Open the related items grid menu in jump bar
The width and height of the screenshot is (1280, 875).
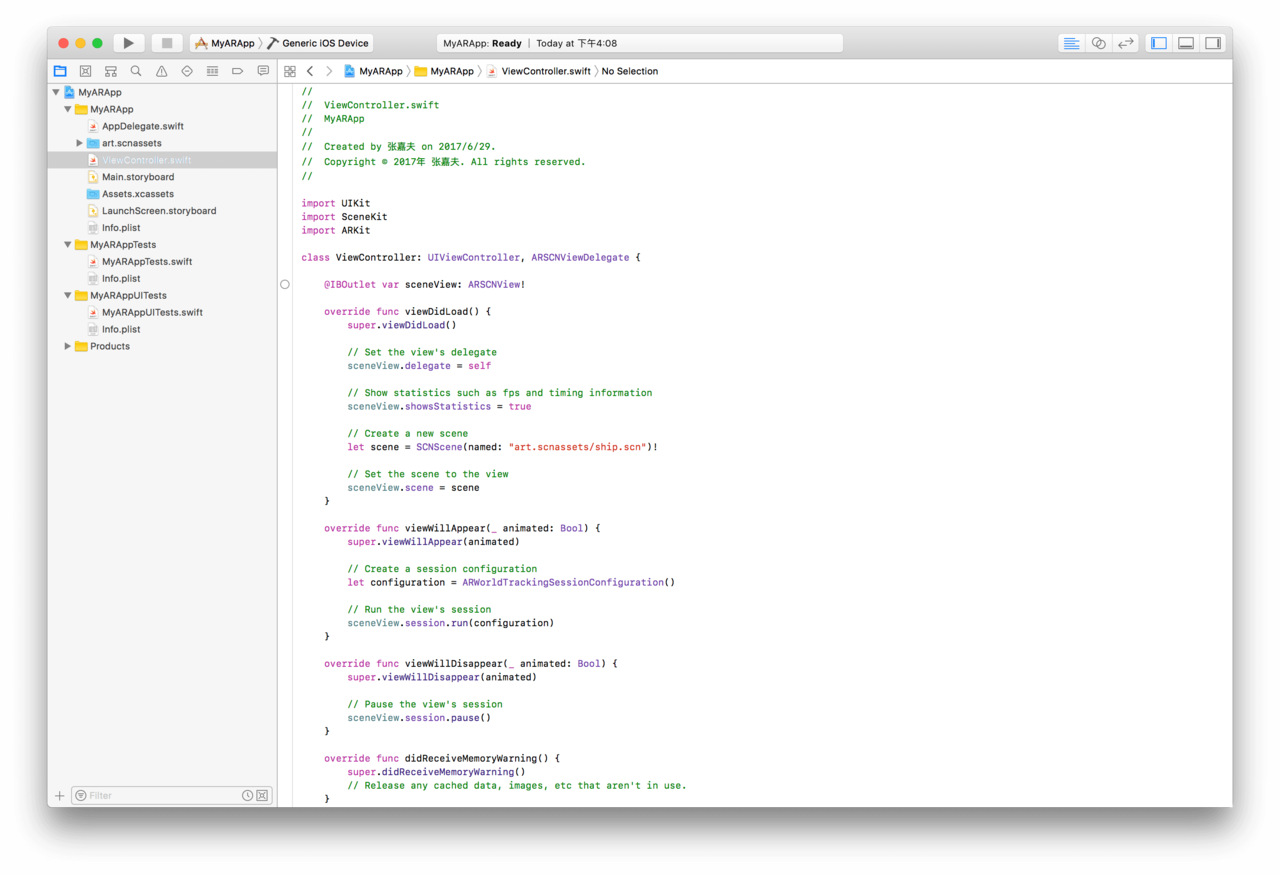[x=290, y=71]
